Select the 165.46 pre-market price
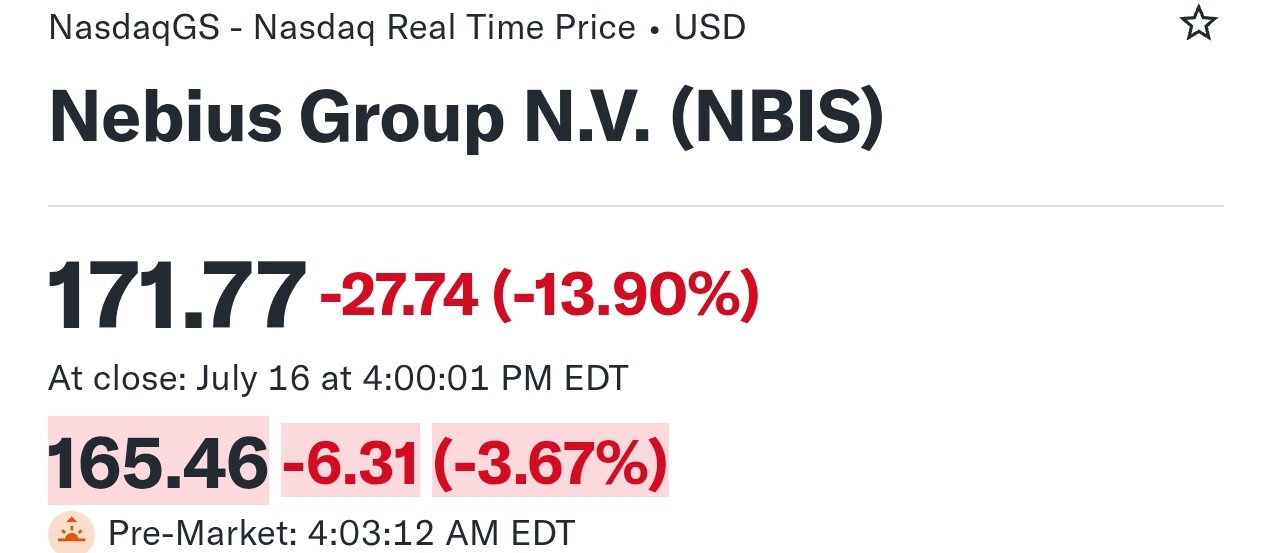 pos(158,461)
